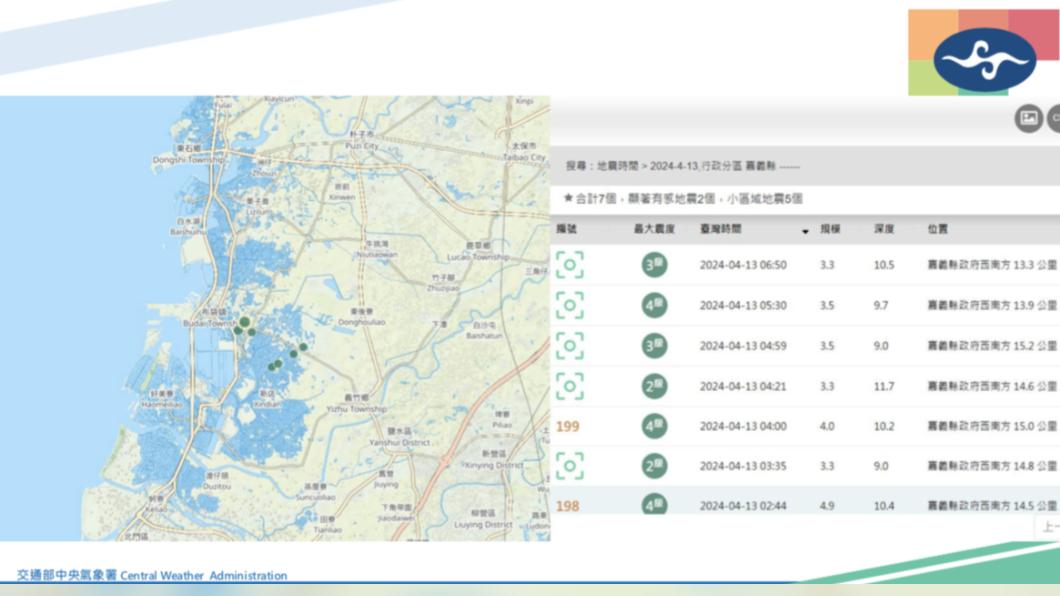Click the Central Weather Administration logo
1060x596 pixels.
[x=984, y=58]
